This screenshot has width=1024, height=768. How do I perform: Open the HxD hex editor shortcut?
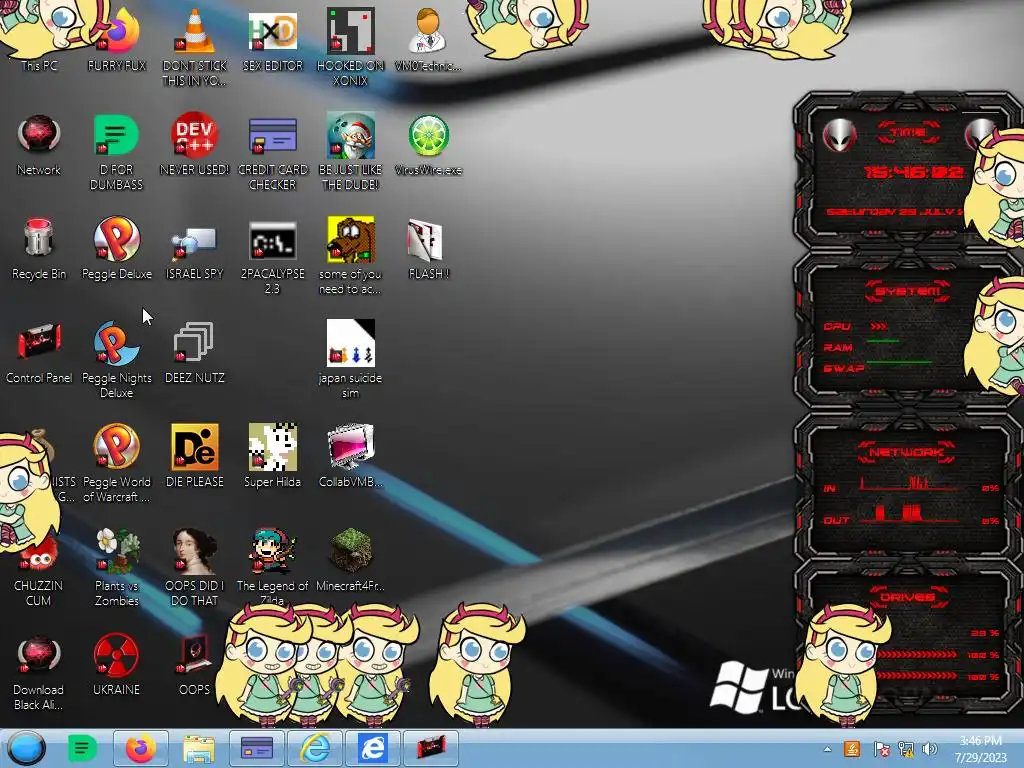pyautogui.click(x=272, y=40)
